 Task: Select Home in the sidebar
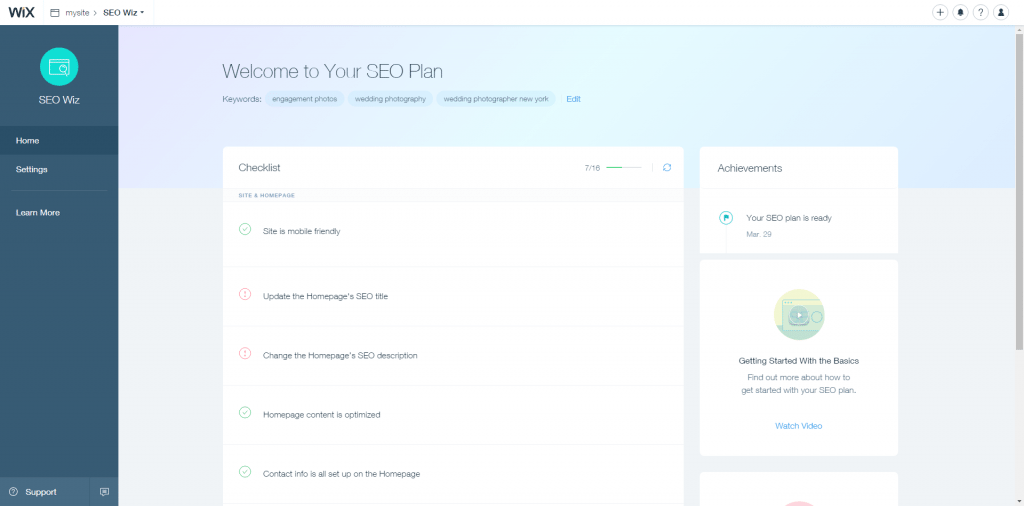click(x=59, y=140)
